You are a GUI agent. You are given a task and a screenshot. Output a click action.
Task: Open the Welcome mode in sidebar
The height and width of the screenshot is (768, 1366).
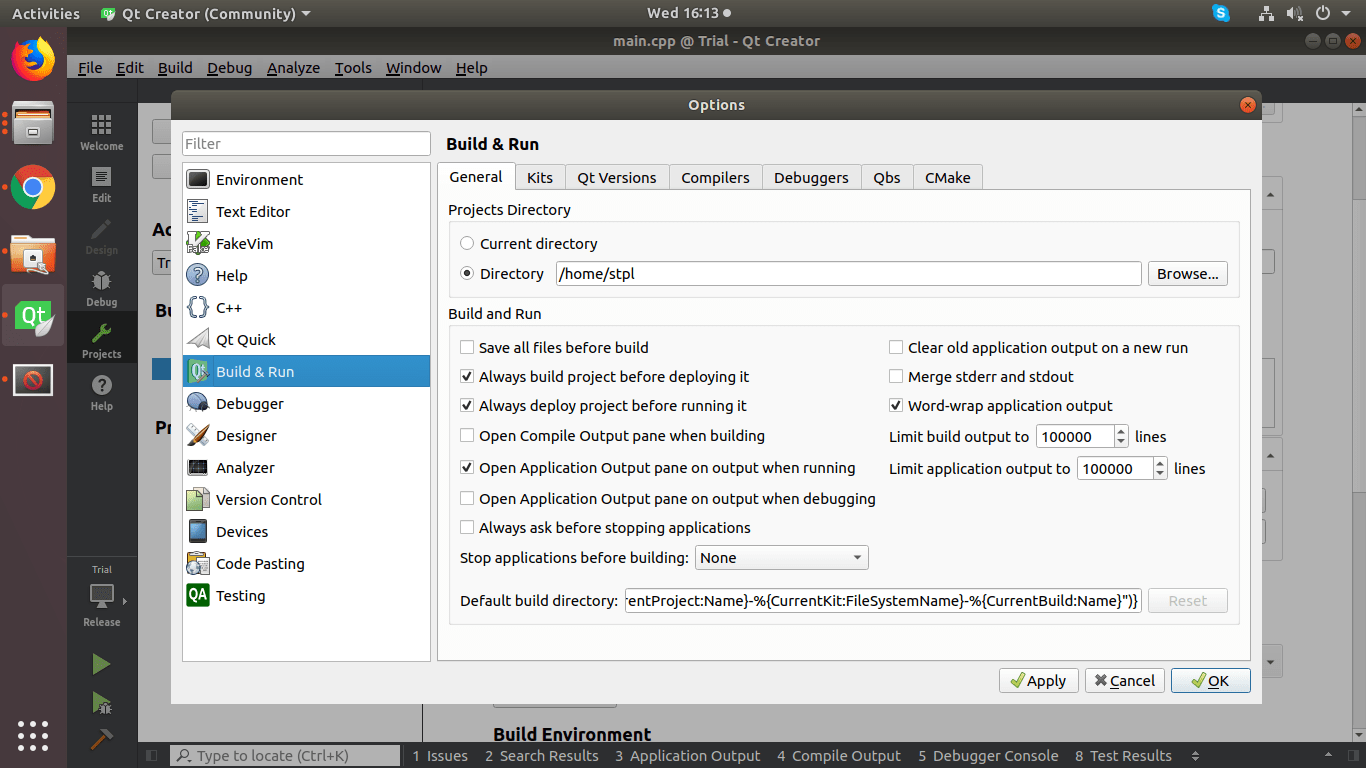coord(101,131)
